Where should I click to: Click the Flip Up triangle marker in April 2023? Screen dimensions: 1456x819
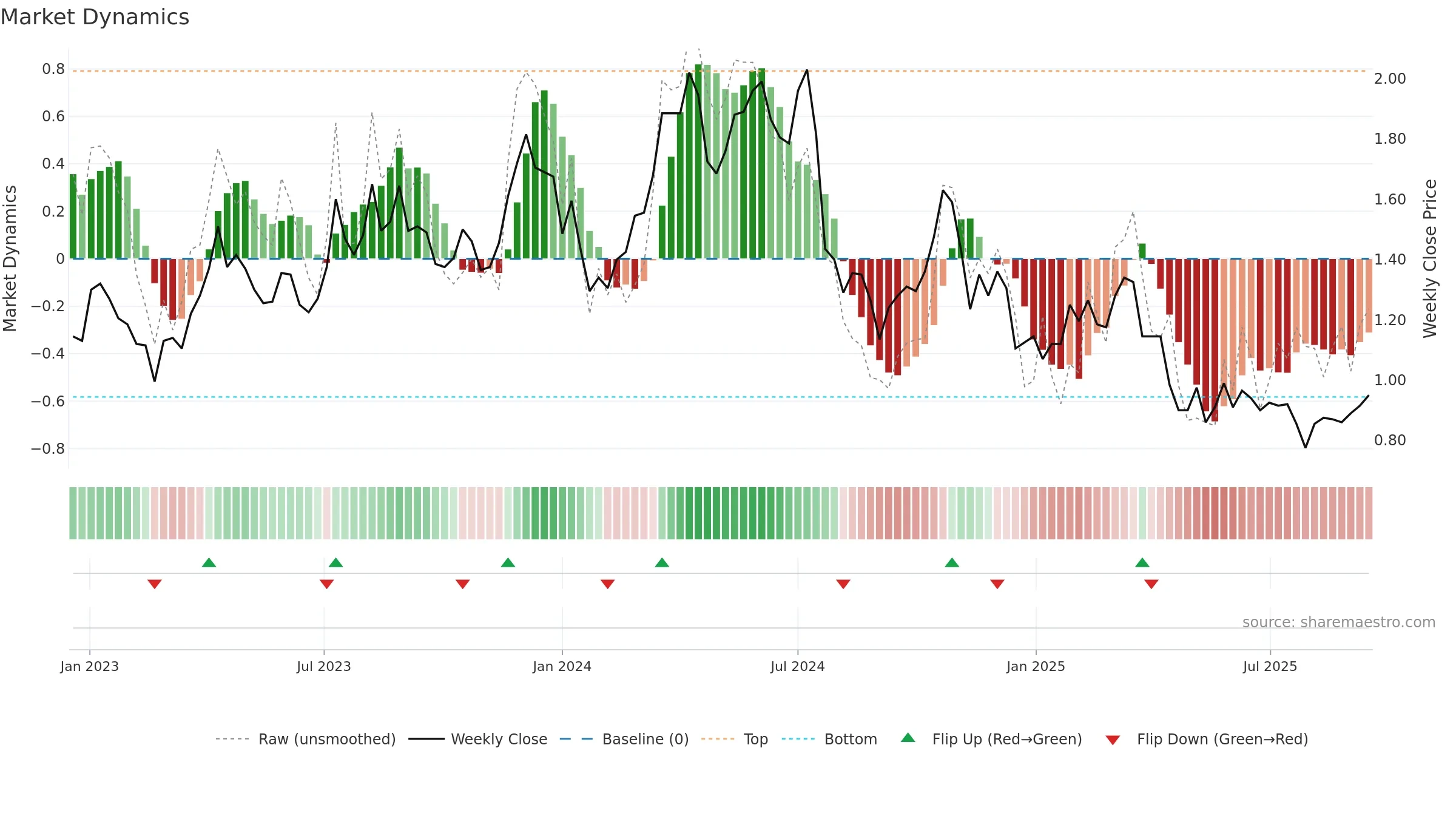click(x=209, y=562)
